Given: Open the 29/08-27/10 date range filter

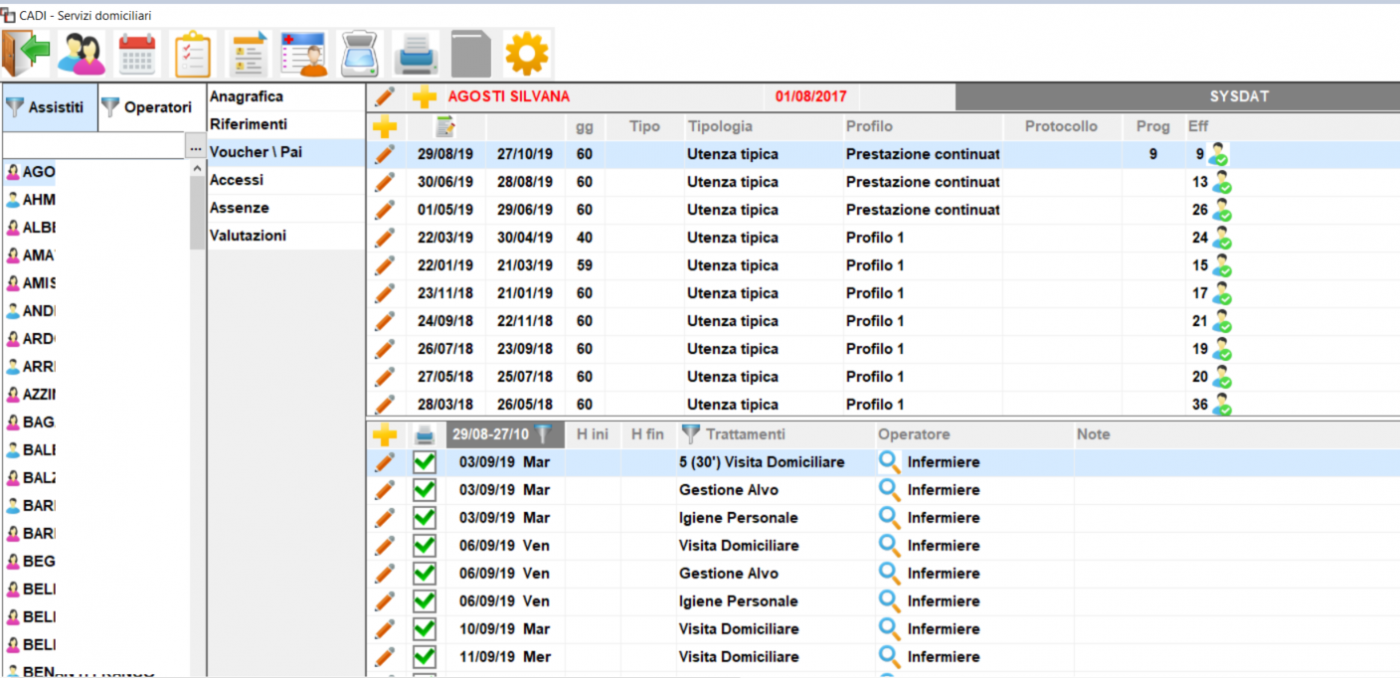Looking at the screenshot, I should pos(543,434).
